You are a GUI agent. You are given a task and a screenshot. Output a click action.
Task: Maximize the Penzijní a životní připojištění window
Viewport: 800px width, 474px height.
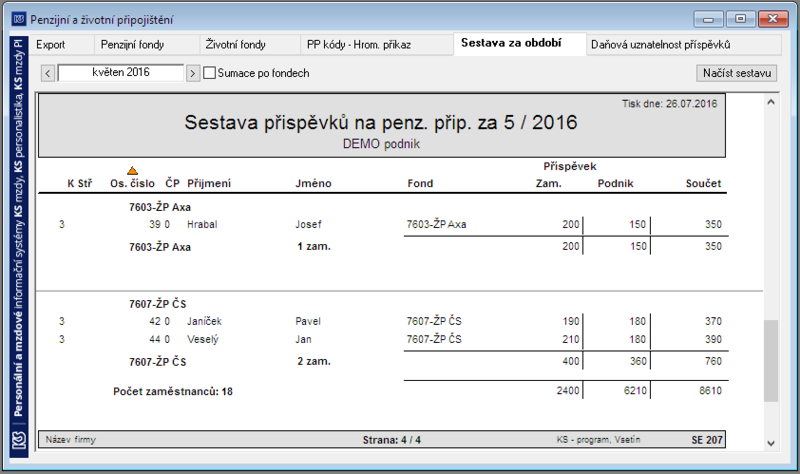740,19
